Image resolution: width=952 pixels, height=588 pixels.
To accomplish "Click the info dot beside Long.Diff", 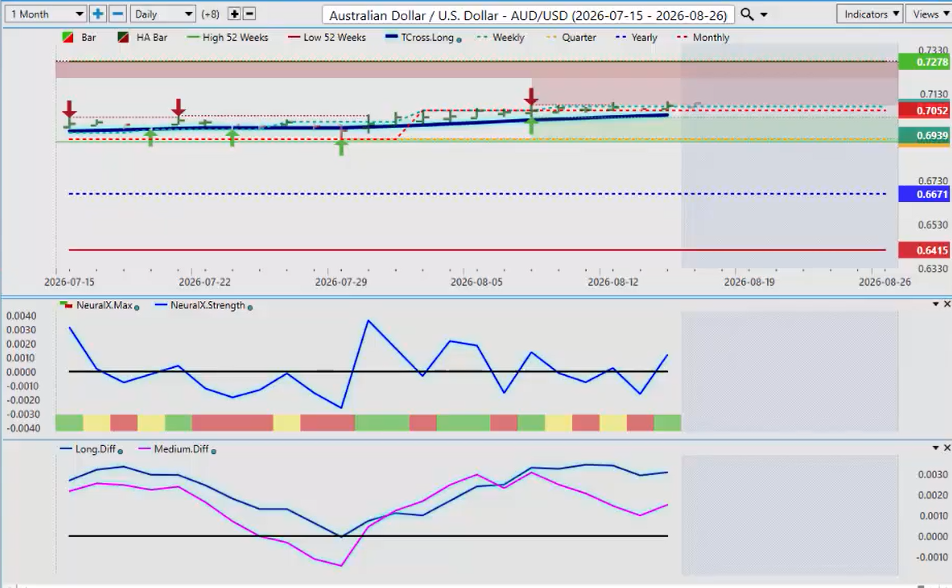I will click(120, 451).
